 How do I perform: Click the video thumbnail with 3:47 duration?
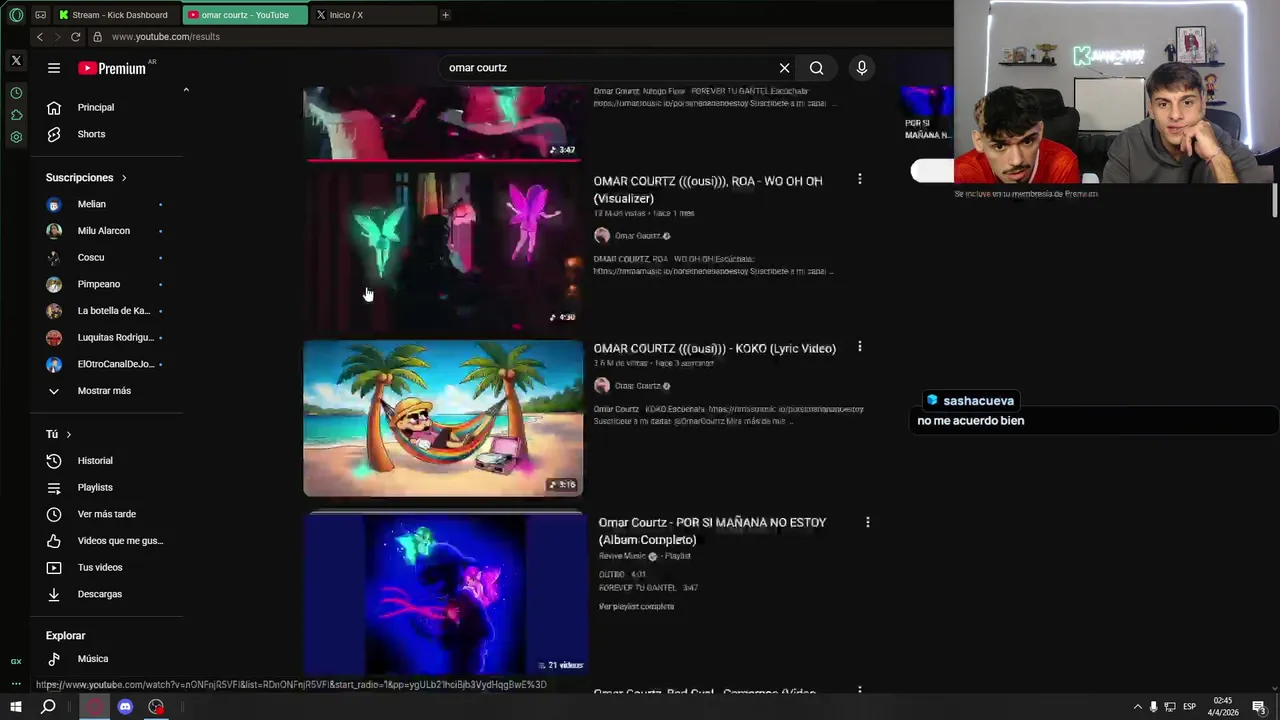443,122
